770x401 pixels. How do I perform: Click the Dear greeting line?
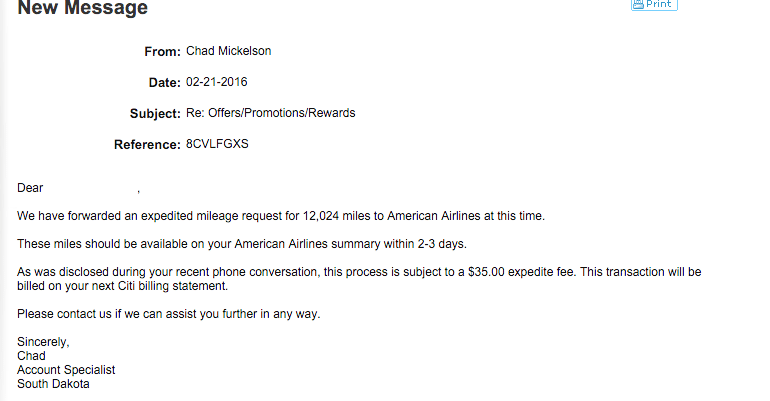click(79, 188)
